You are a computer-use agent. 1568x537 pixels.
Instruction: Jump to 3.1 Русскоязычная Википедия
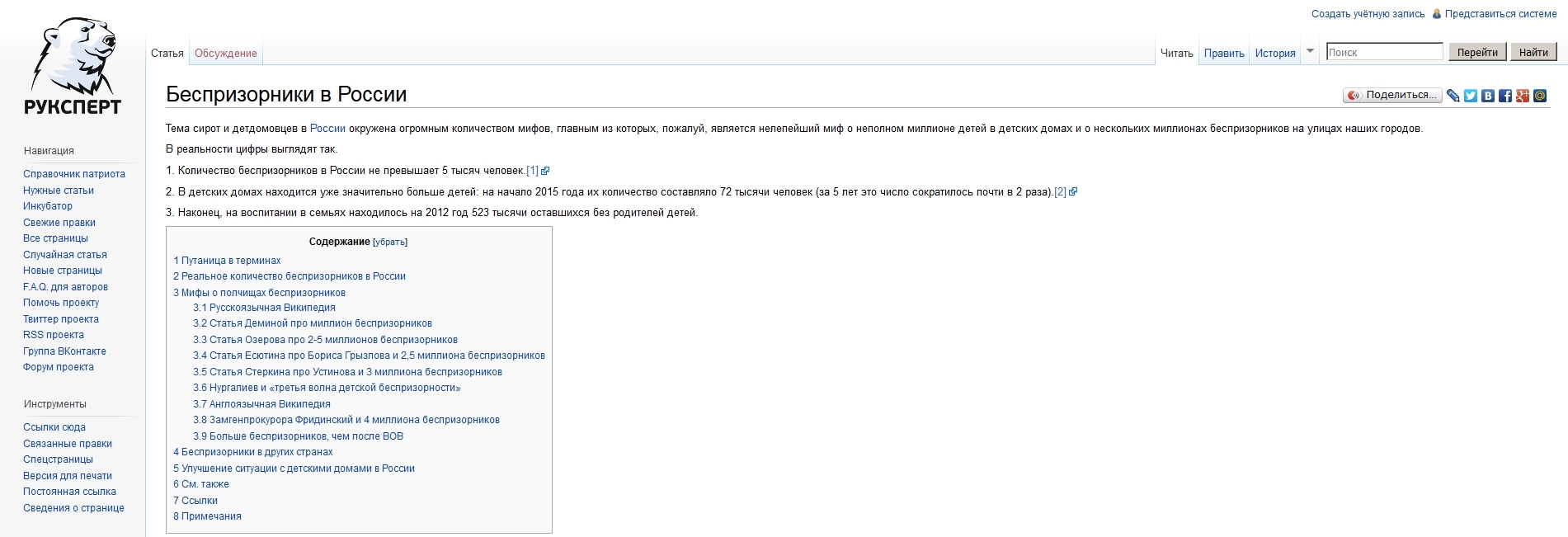click(264, 308)
